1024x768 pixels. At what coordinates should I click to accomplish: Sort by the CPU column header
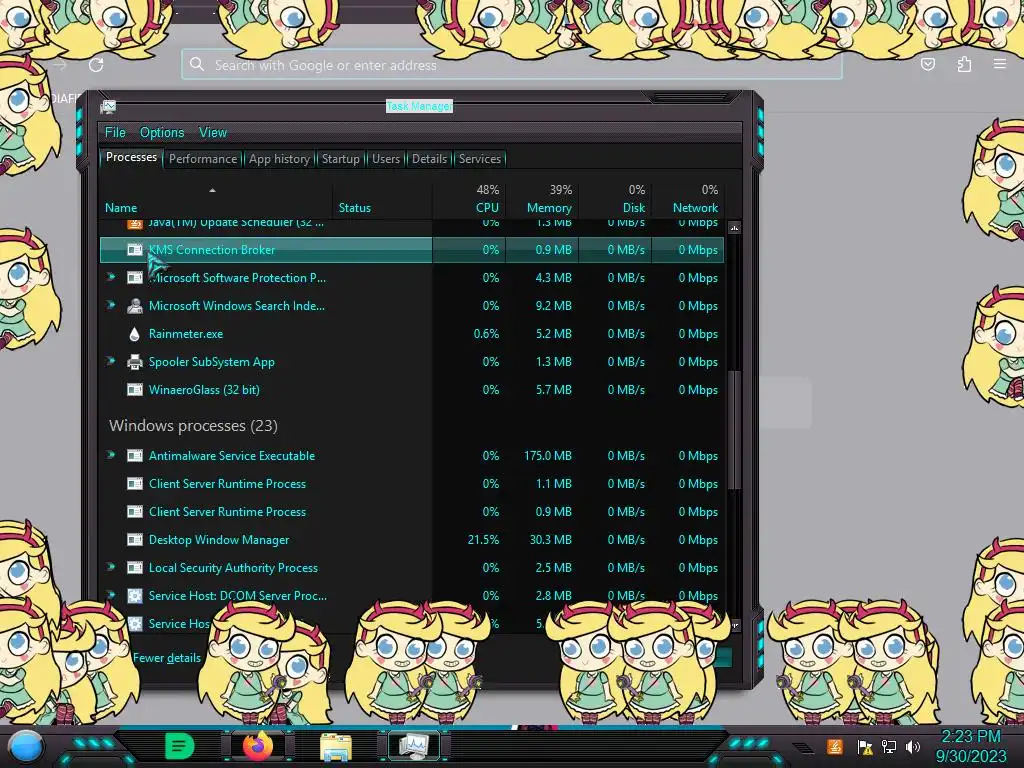(x=469, y=200)
